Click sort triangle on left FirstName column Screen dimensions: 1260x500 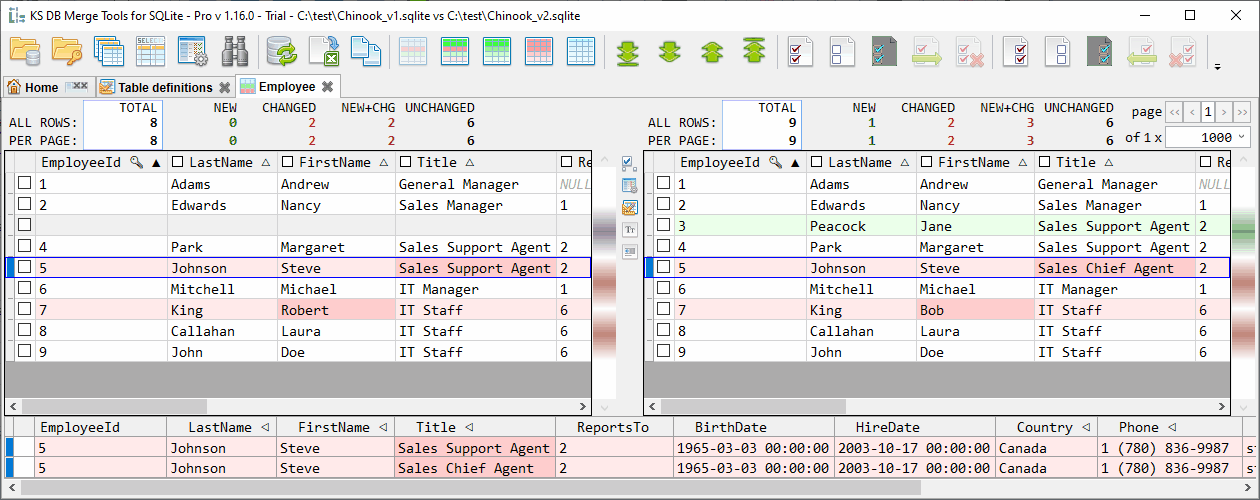click(383, 162)
